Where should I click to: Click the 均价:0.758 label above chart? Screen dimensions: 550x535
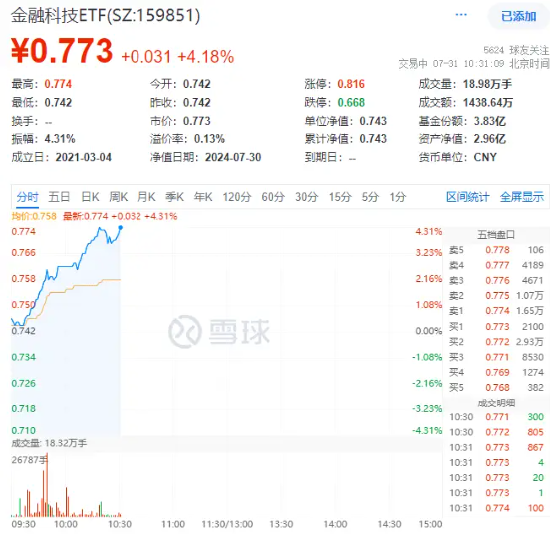(x=34, y=216)
